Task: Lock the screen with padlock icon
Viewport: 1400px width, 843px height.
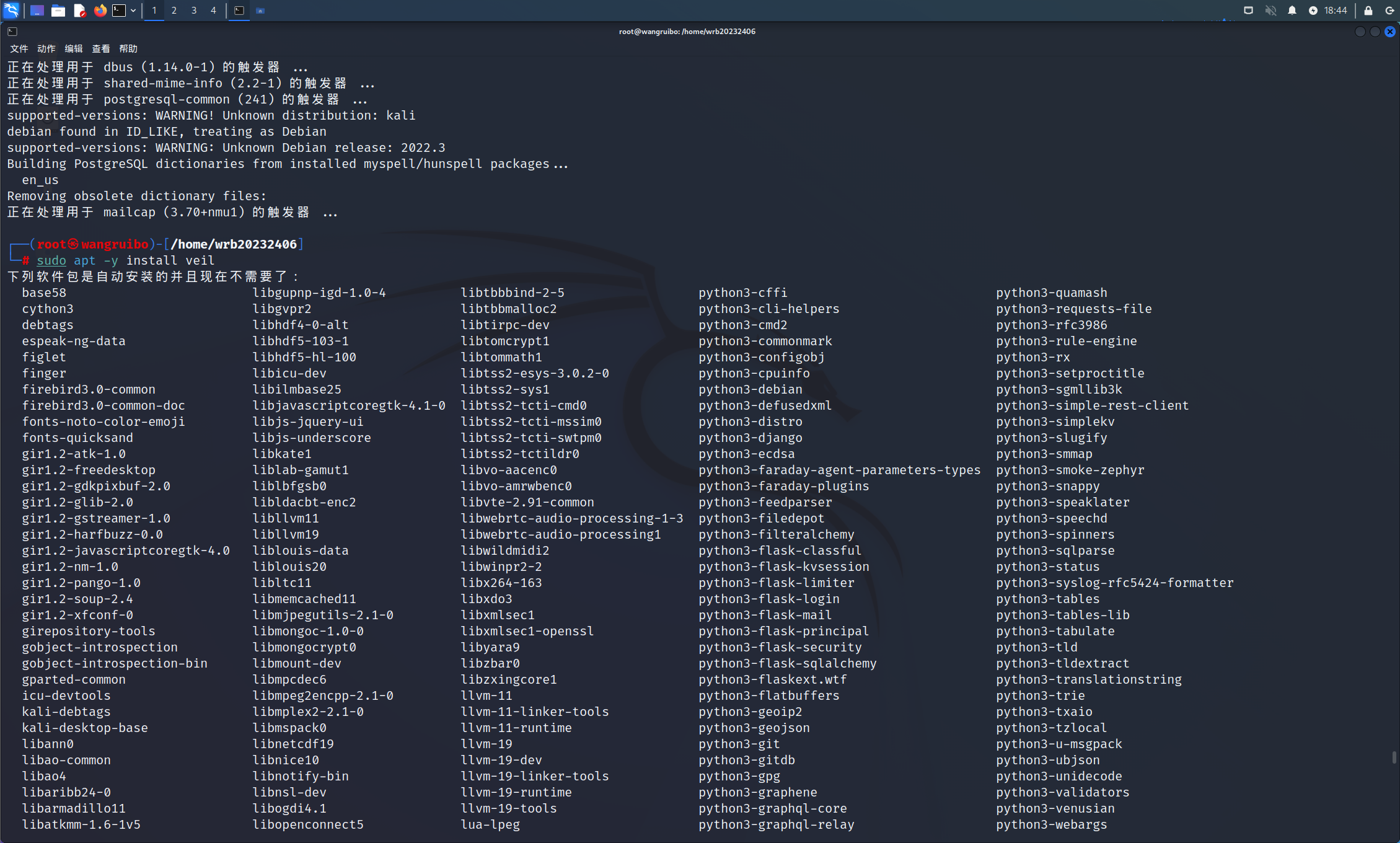Action: point(1368,10)
